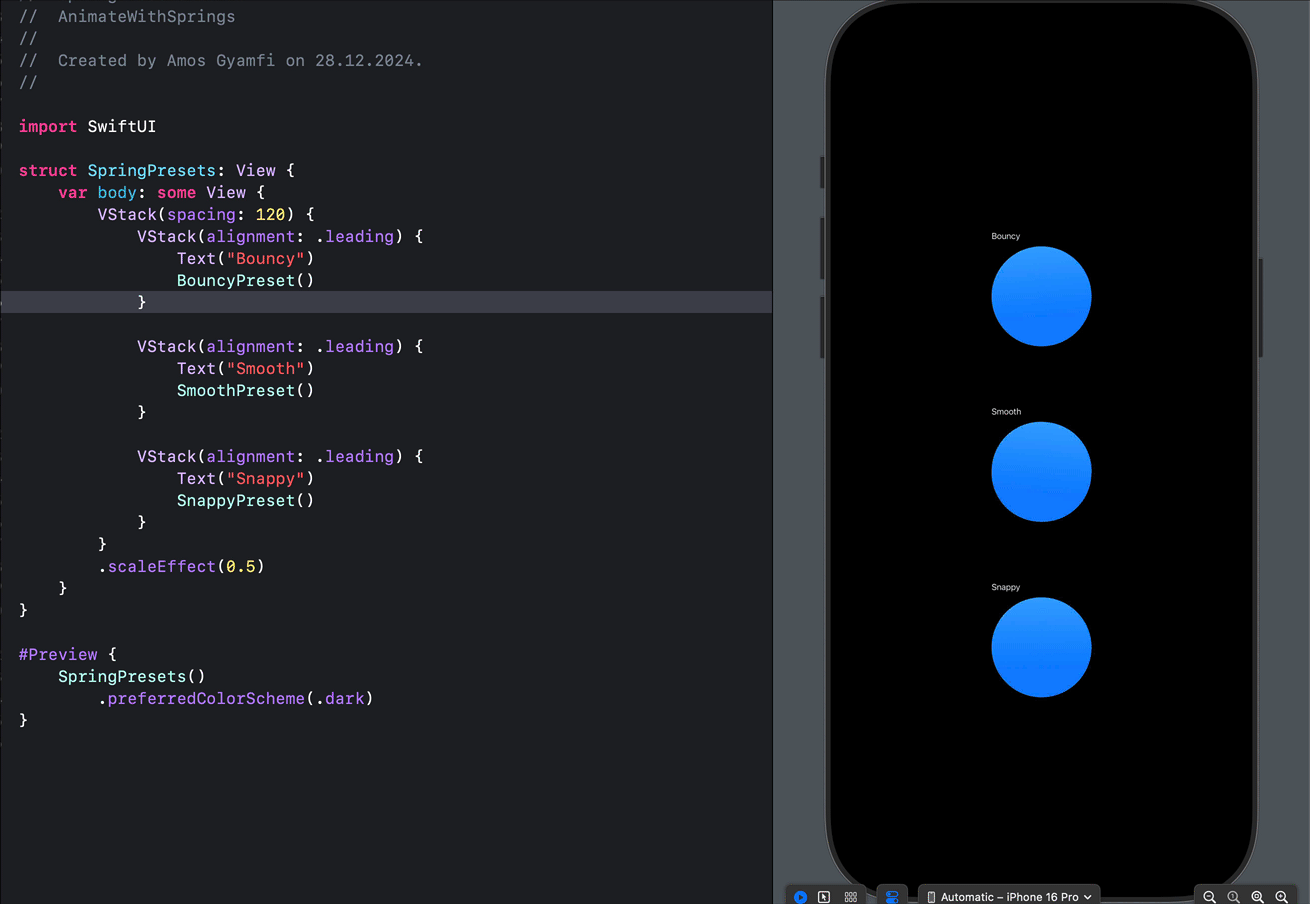This screenshot has height=904, width=1310.
Task: Click the Snappy label in the preview
Action: (x=1006, y=587)
